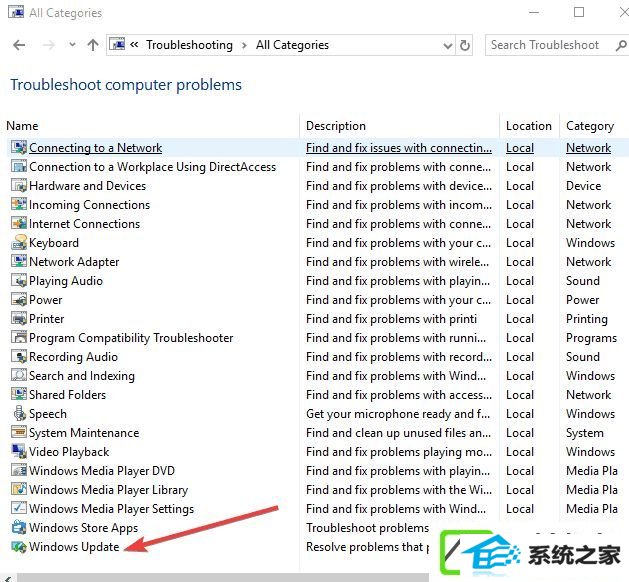This screenshot has width=629, height=582.
Task: Click the Windows Update icon
Action: pyautogui.click(x=19, y=546)
